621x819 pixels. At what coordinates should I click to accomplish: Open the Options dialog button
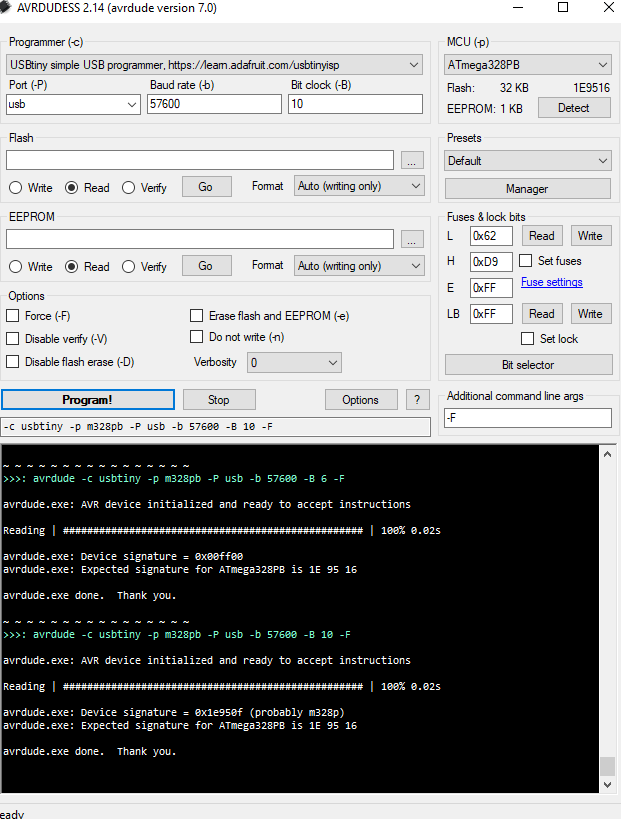point(361,400)
